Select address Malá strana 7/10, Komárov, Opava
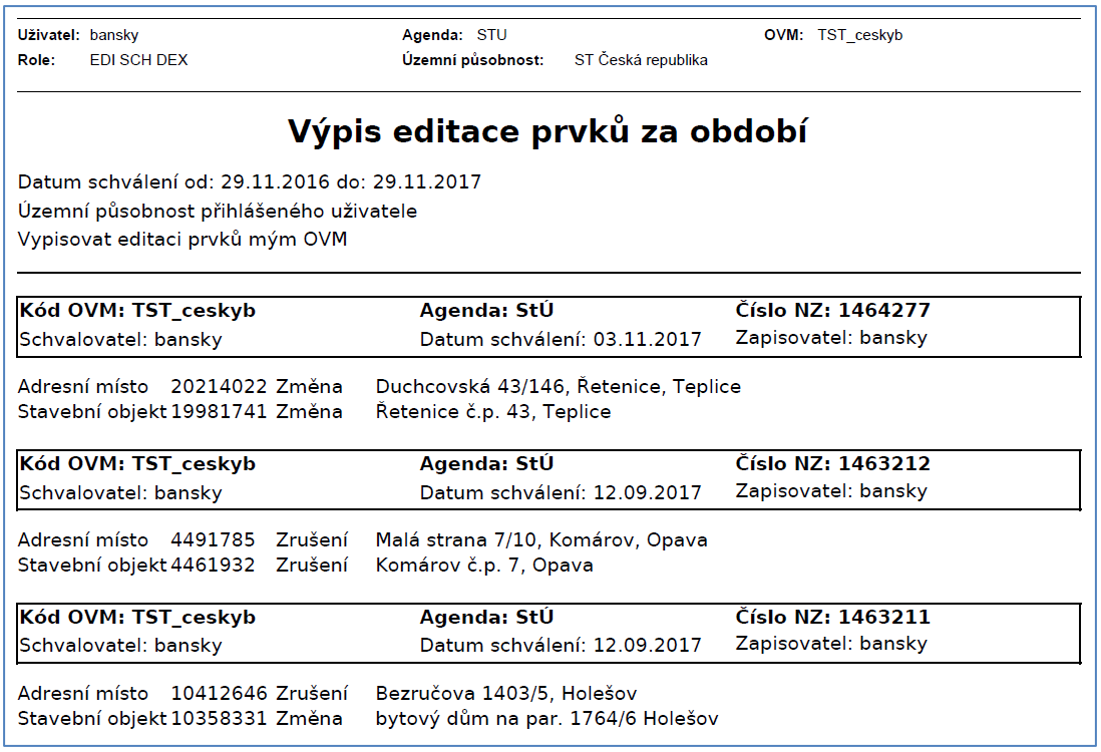The height and width of the screenshot is (752, 1101). click(541, 540)
